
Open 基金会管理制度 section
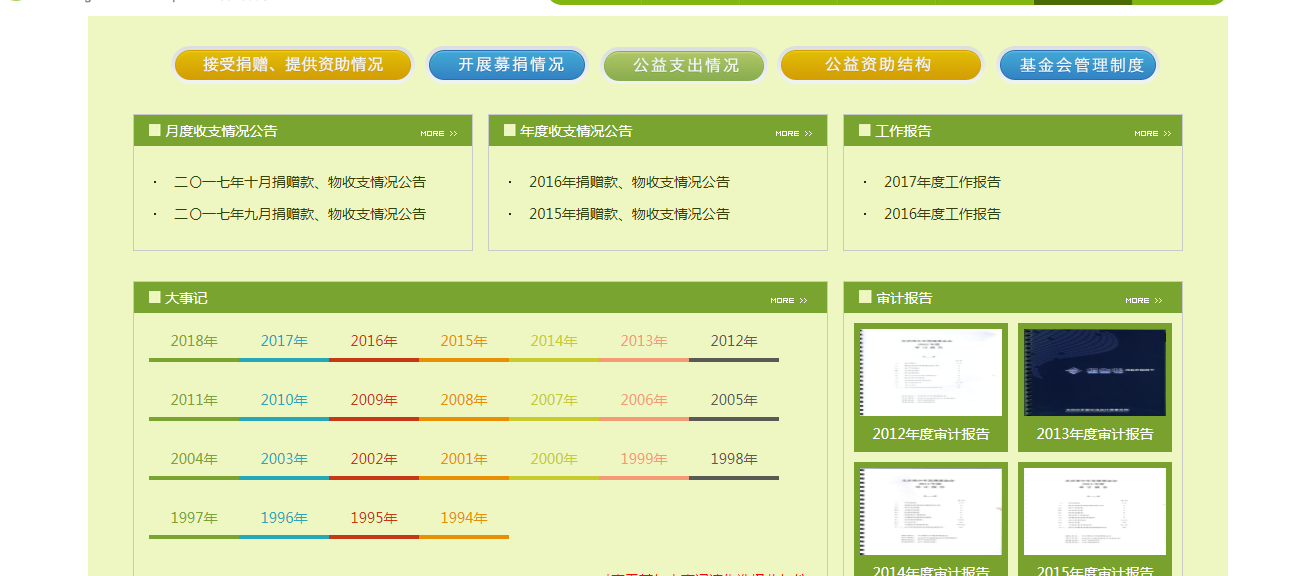click(x=1078, y=66)
